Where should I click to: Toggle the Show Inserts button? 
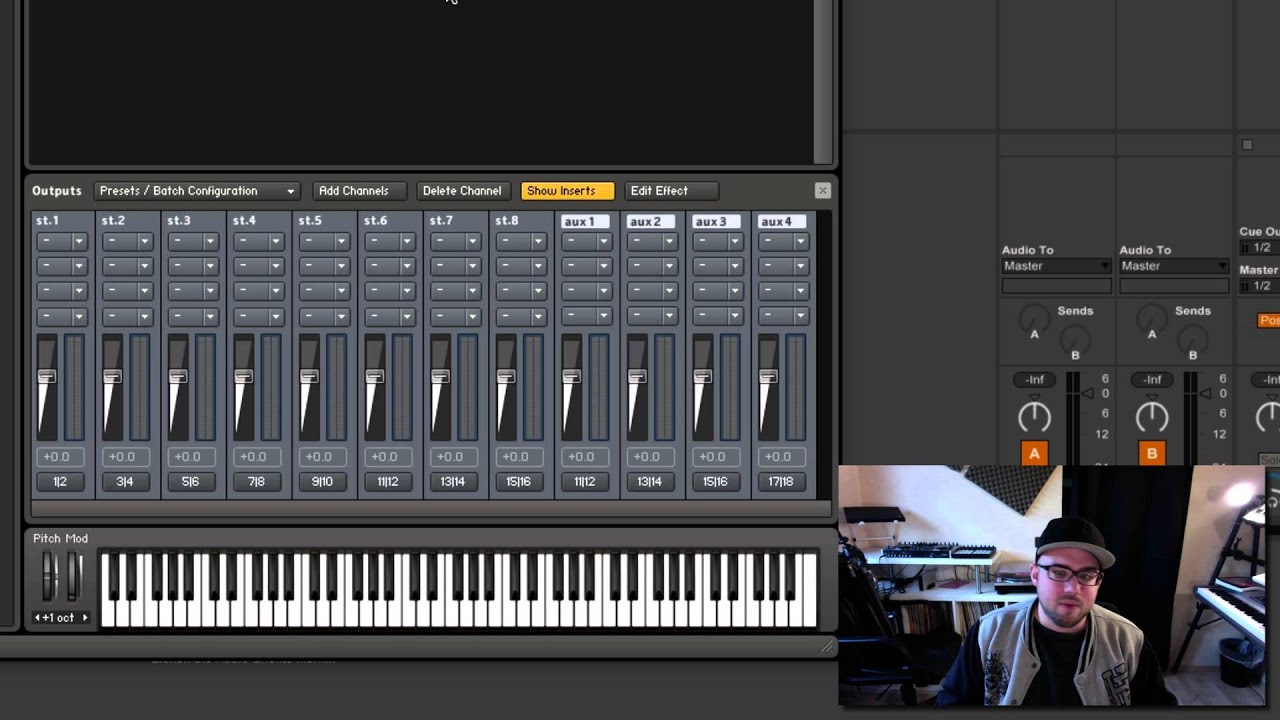(x=567, y=191)
